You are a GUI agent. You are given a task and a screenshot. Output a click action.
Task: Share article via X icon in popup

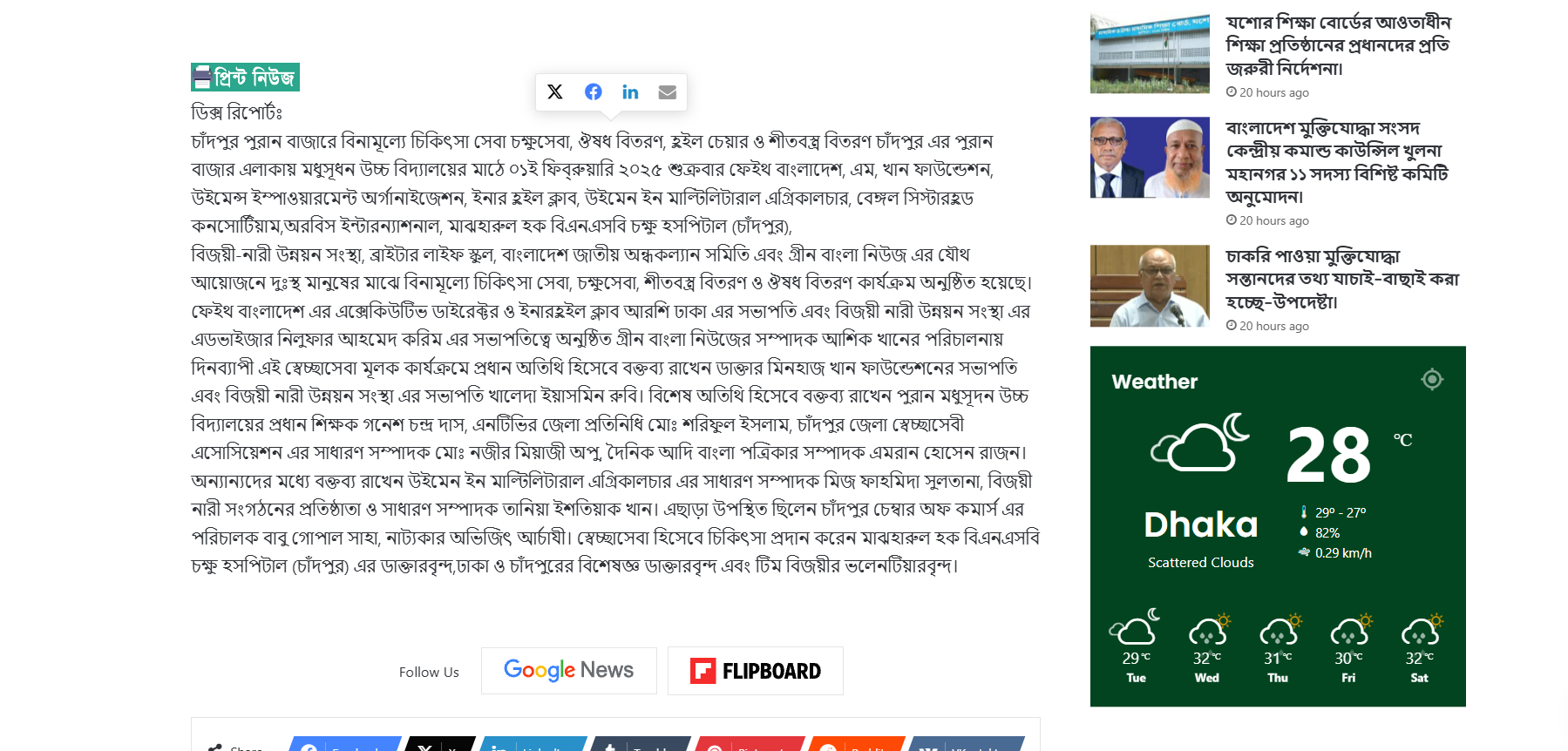(555, 92)
